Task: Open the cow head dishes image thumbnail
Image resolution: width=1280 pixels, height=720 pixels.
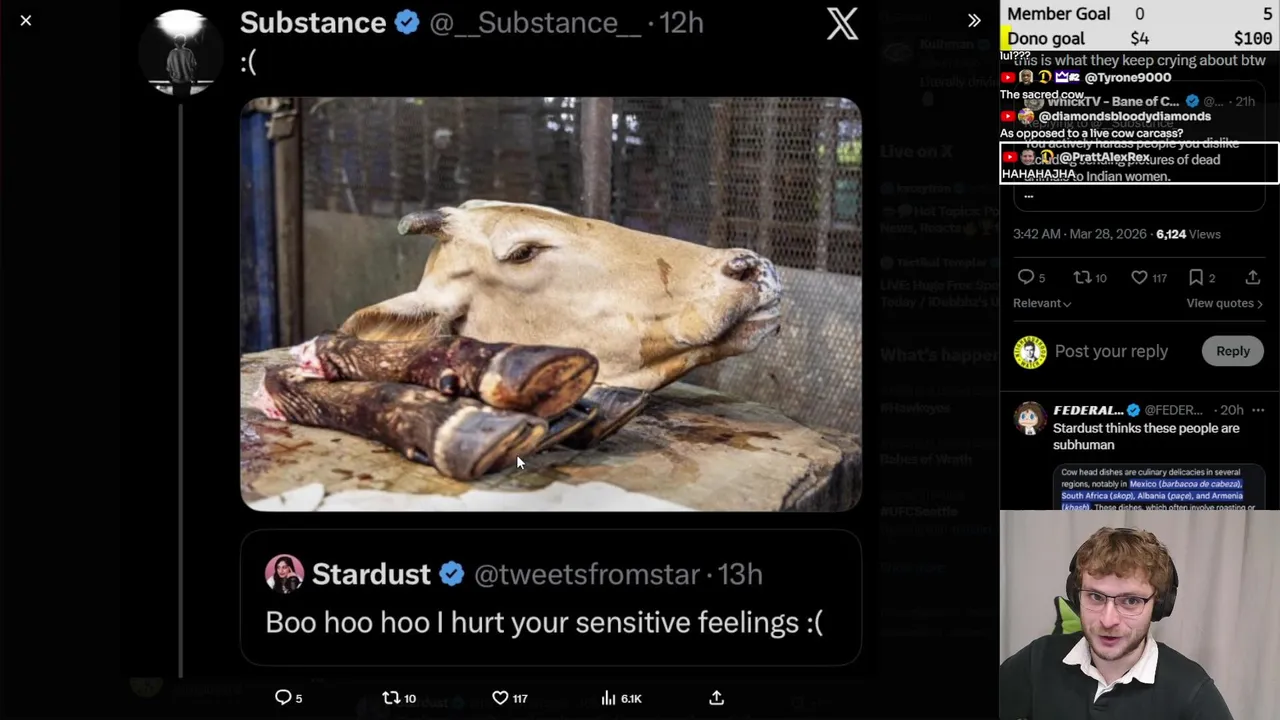Action: [1151, 488]
